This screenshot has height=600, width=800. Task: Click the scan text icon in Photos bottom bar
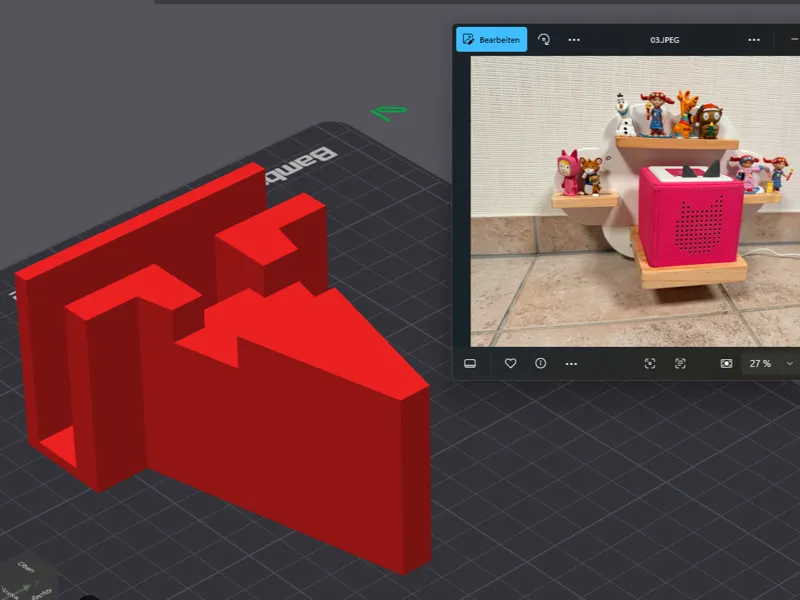(x=680, y=363)
